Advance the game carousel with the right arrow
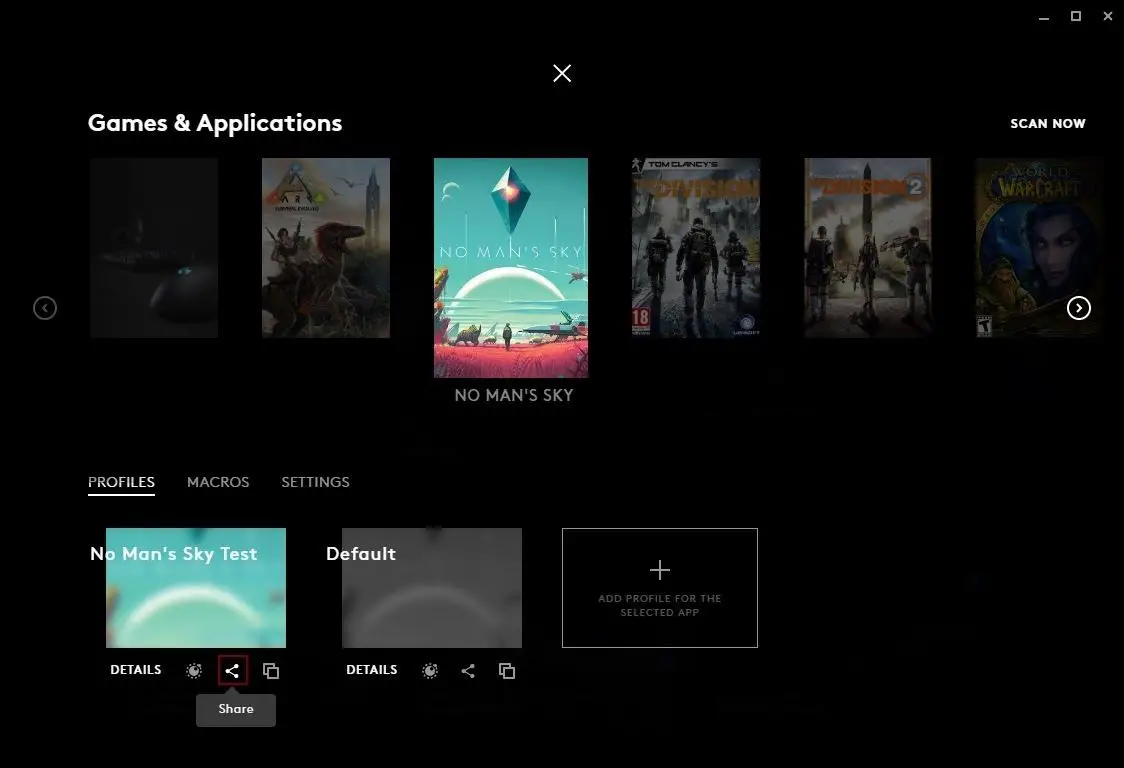Viewport: 1124px width, 768px height. pyautogui.click(x=1078, y=308)
